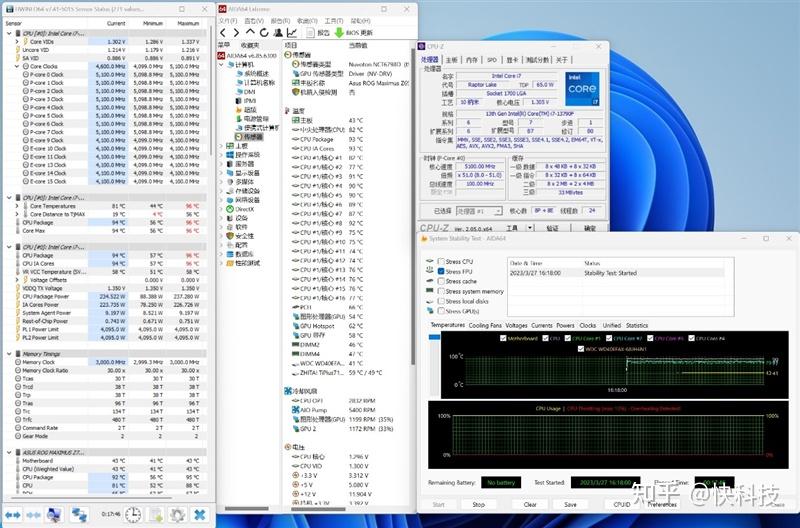This screenshot has width=800, height=528.
Task: Collapse the Memory Timings section
Action: [x=9, y=354]
